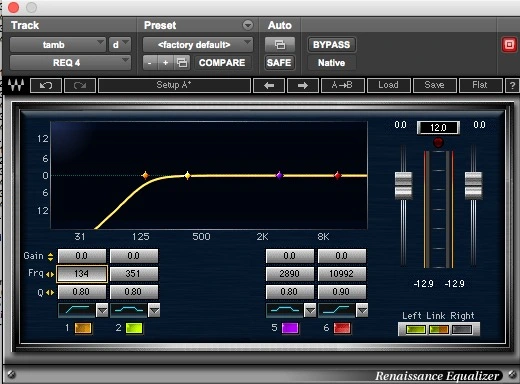Screen dimensions: 520x384
Task: Toggle band 2 green enable button
Action: (x=134, y=328)
